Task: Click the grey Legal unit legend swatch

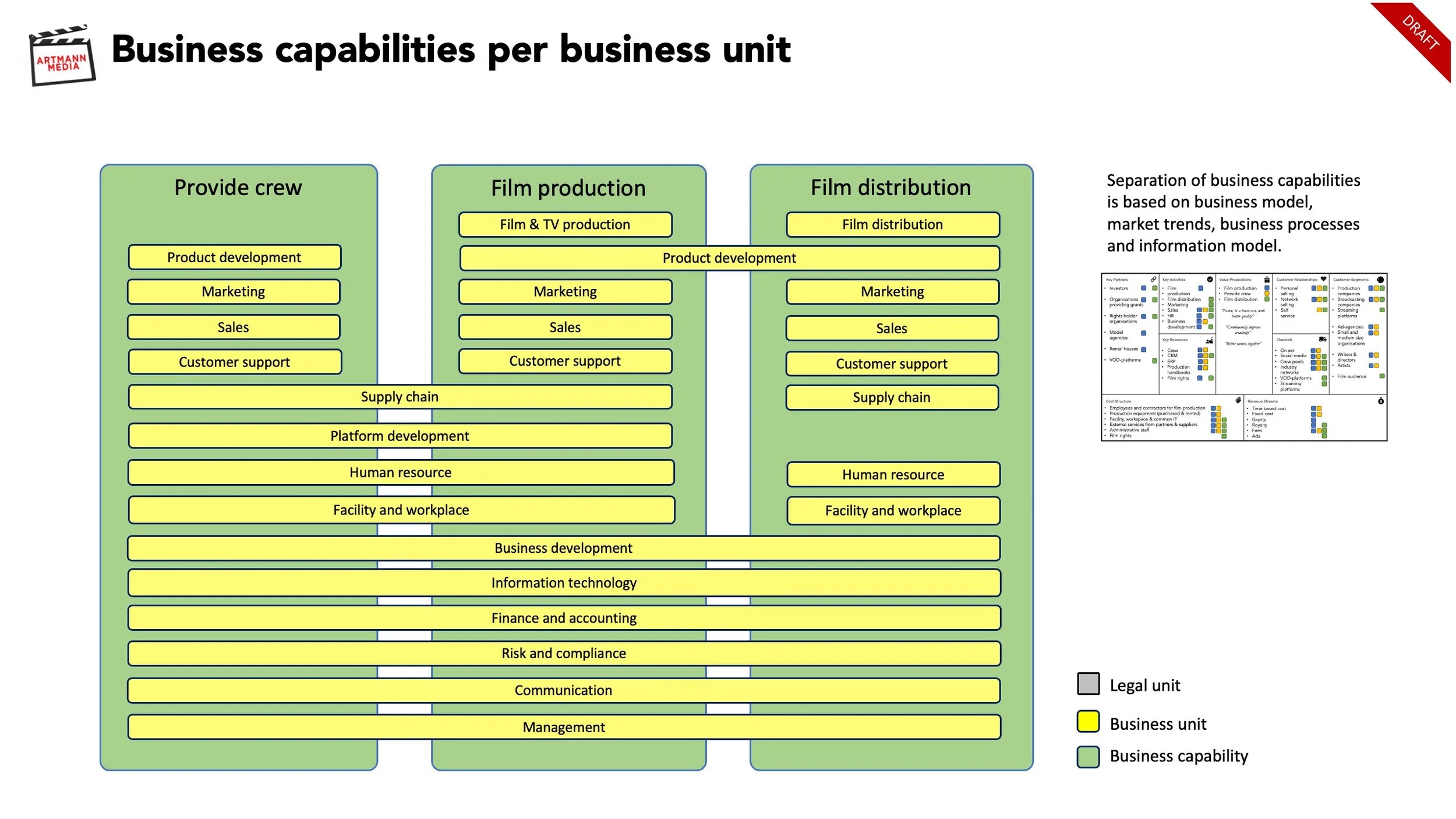Action: coord(1088,684)
